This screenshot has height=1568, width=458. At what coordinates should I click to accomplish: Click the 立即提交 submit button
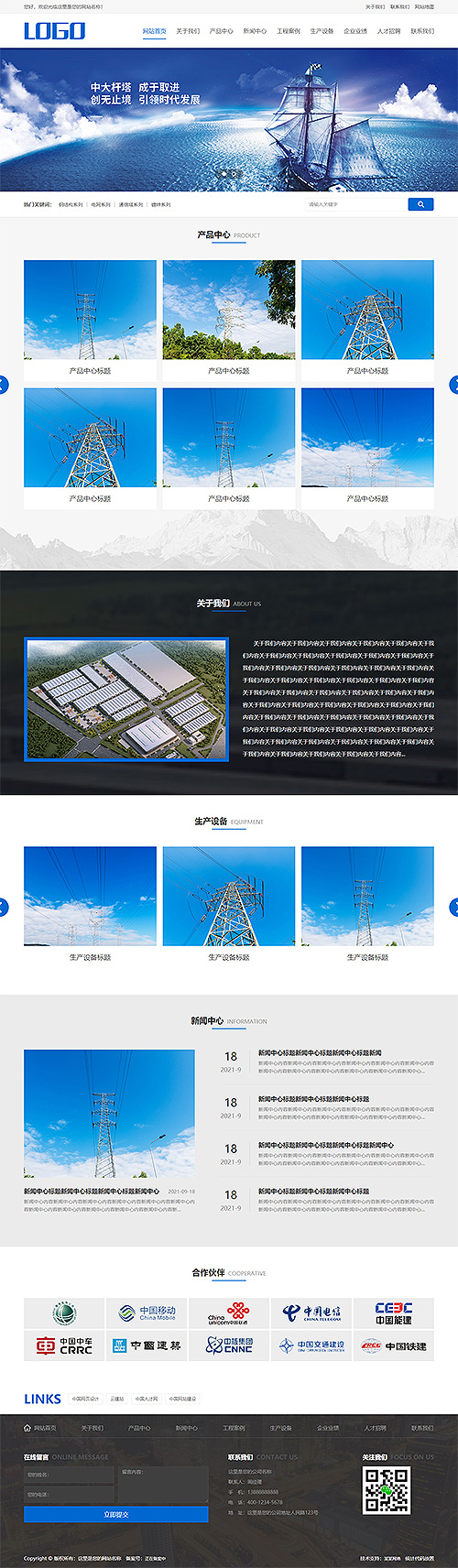coord(116,1514)
